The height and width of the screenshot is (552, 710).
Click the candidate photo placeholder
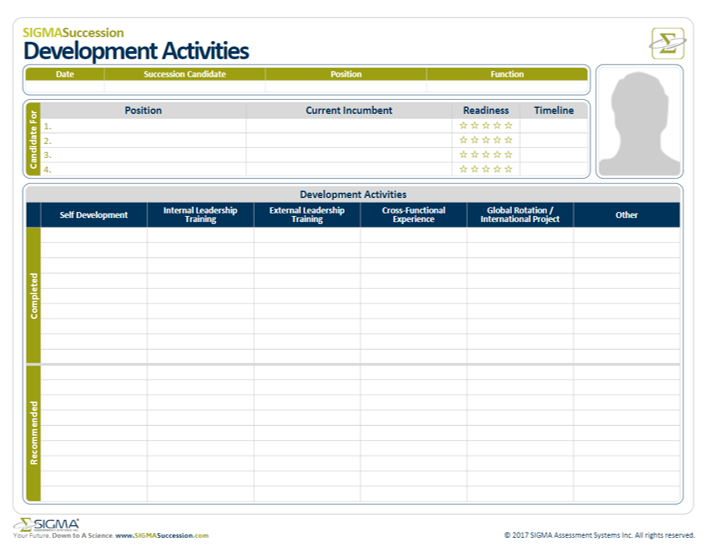639,122
